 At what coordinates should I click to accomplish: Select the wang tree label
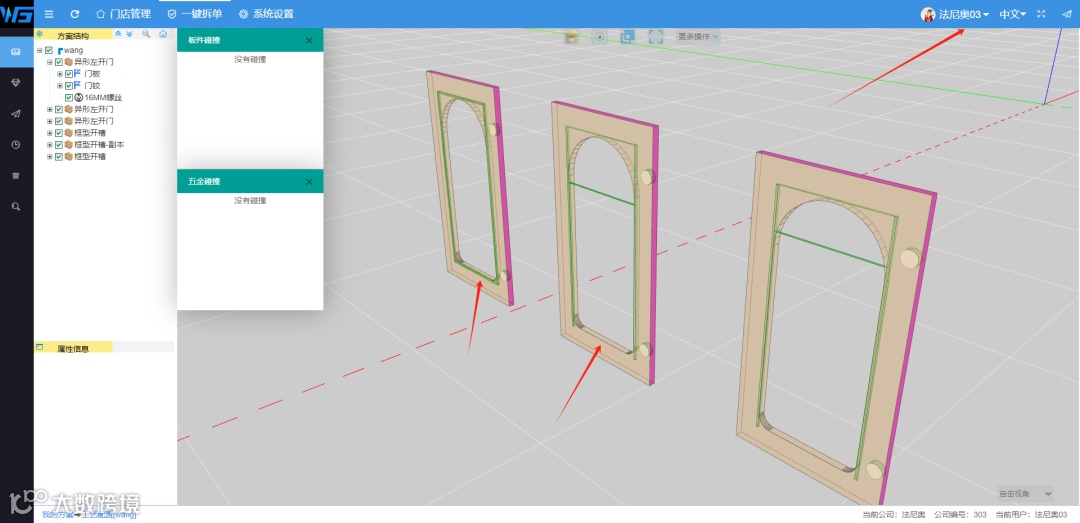(73, 50)
